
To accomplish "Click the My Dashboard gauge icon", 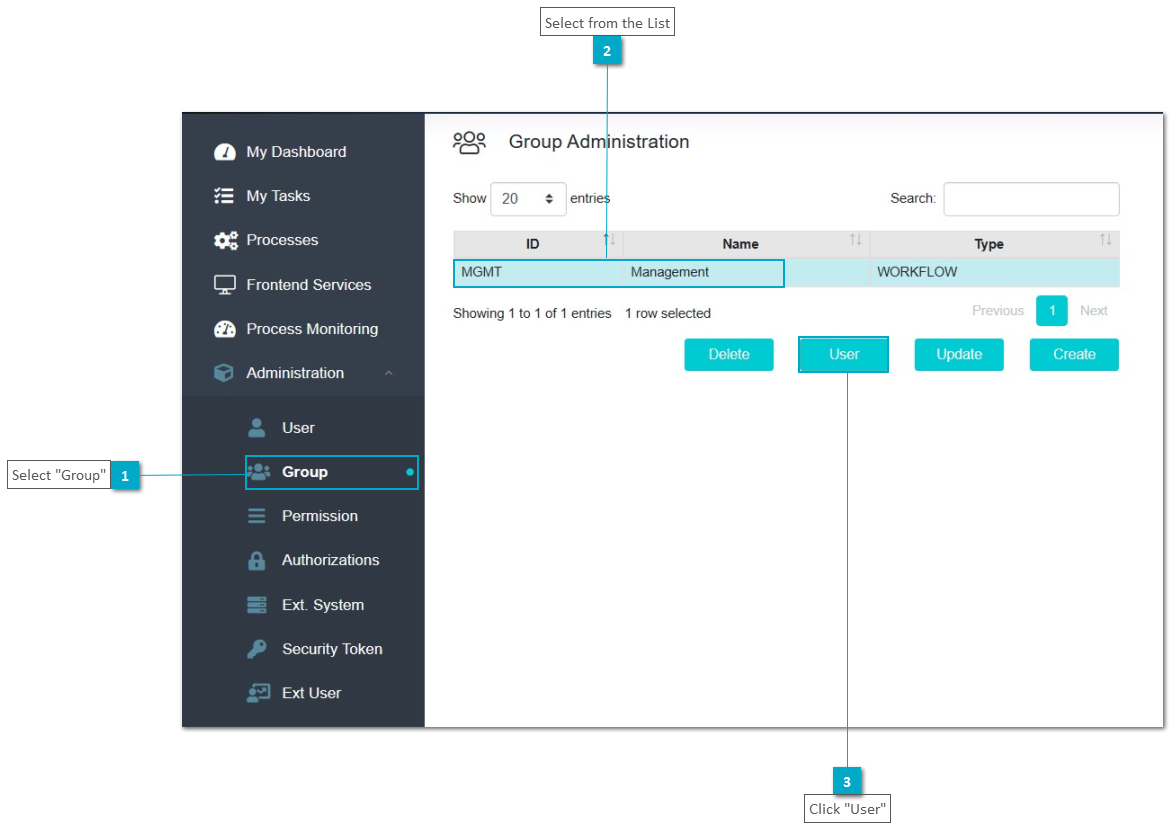I will (224, 152).
